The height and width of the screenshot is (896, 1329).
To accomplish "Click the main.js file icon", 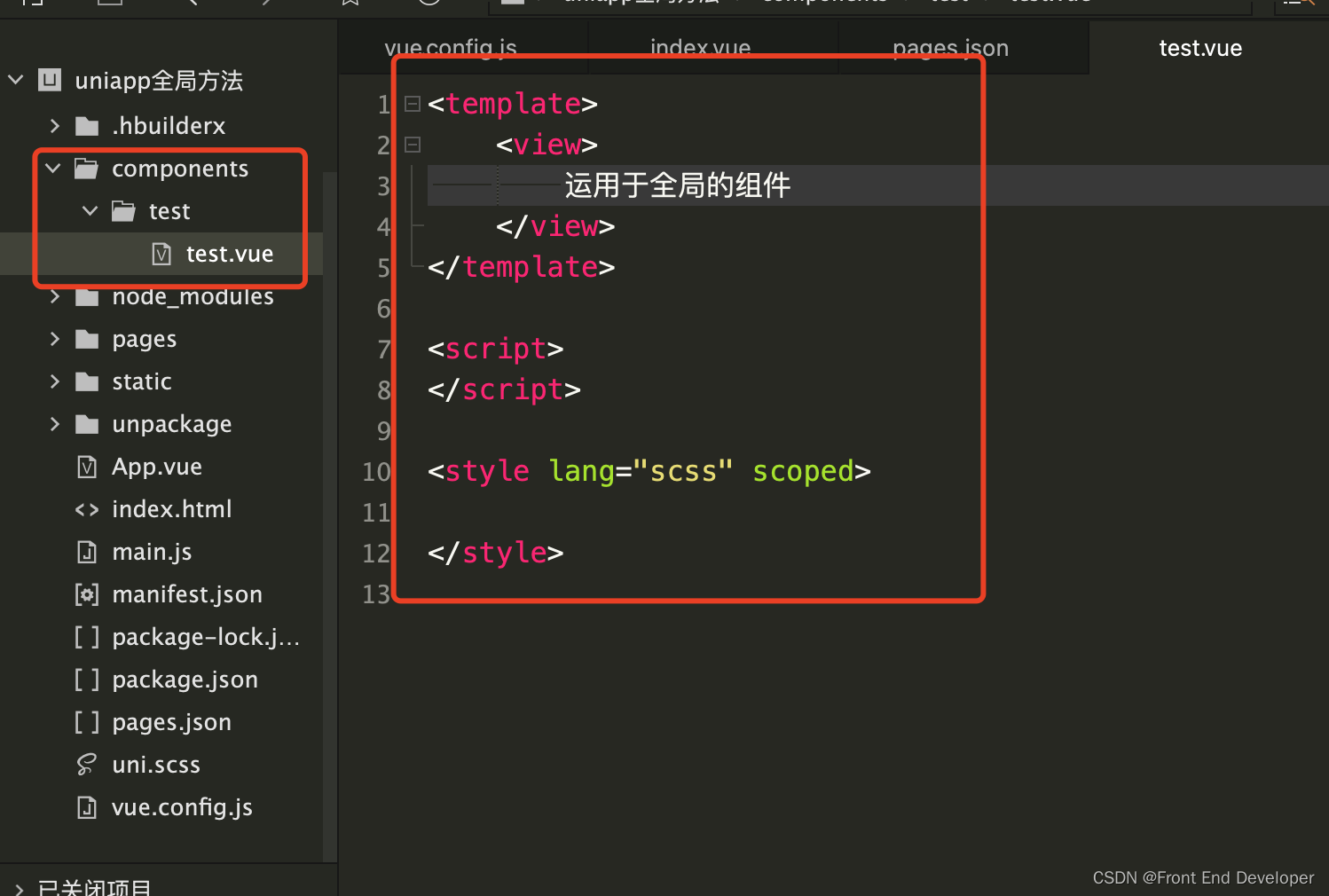I will pyautogui.click(x=87, y=552).
